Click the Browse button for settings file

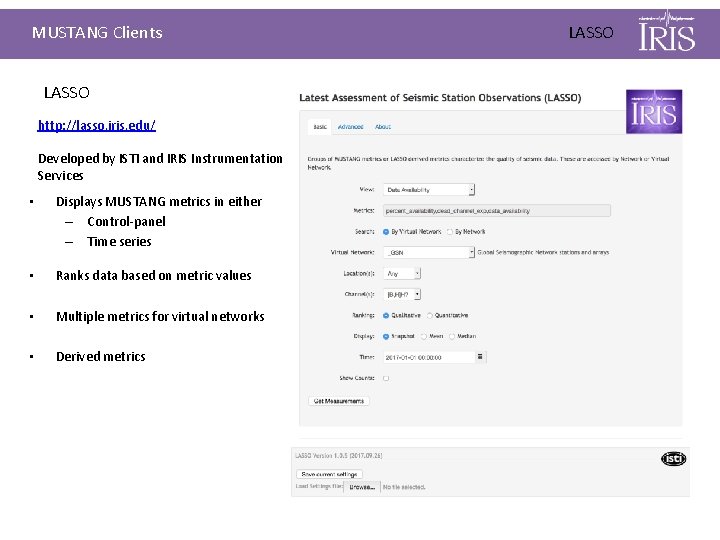[x=362, y=487]
